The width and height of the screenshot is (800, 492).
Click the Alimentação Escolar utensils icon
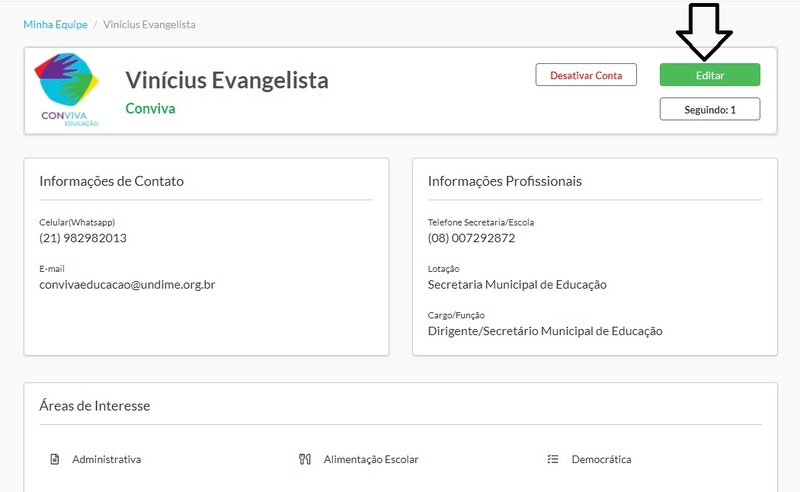point(305,459)
